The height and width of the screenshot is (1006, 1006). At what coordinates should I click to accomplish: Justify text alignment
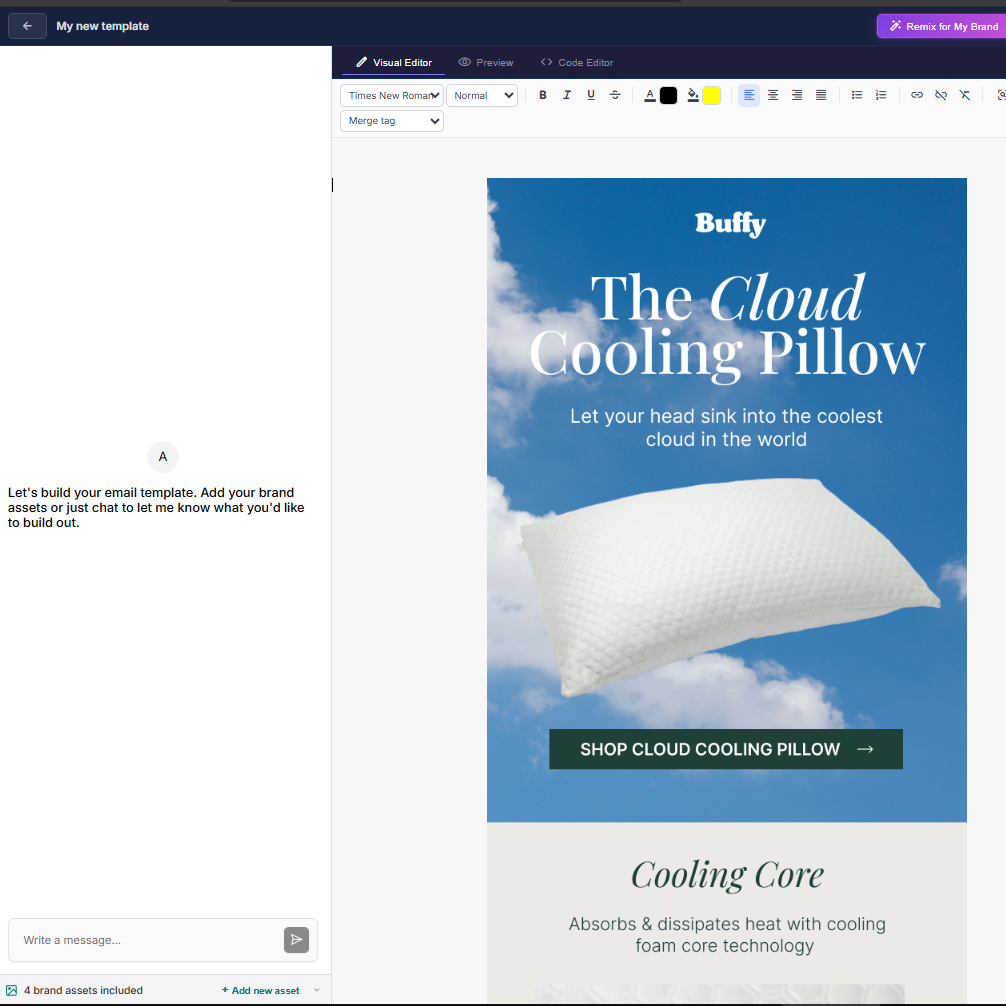821,95
